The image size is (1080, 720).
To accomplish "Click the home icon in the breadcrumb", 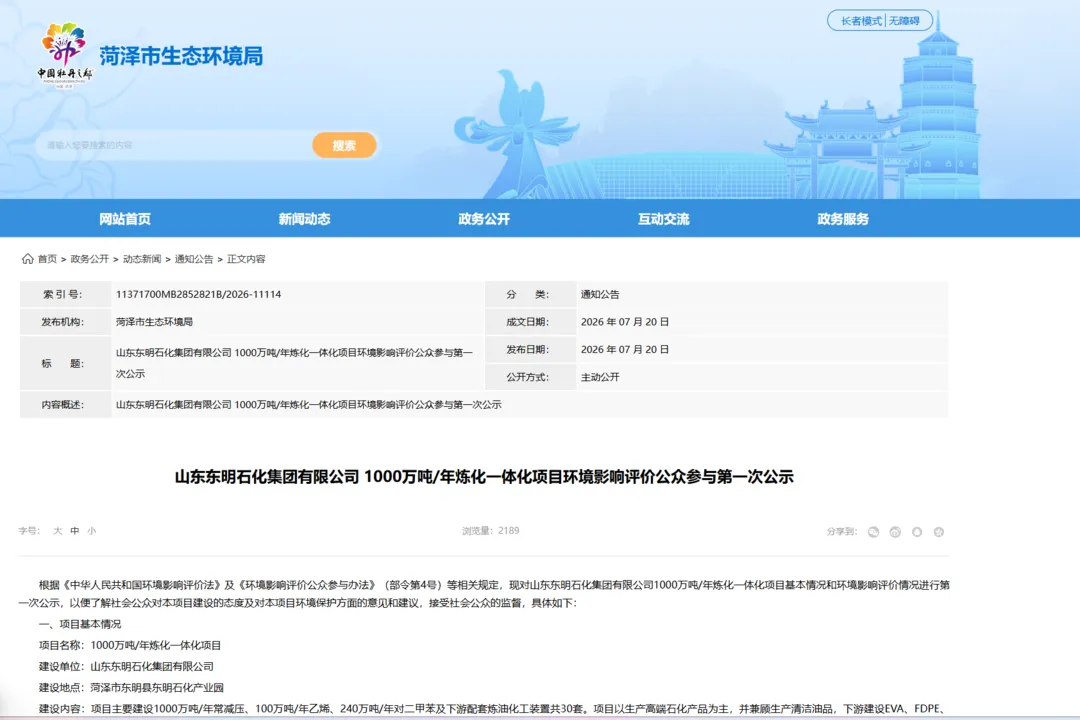I will coord(28,258).
